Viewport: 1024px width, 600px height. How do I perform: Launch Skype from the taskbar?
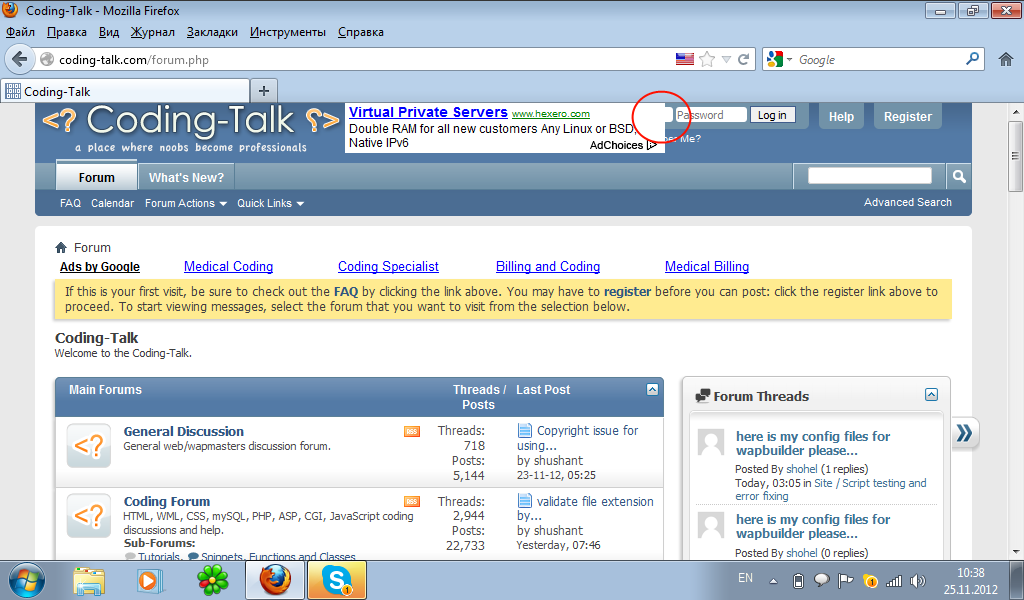pyautogui.click(x=336, y=579)
